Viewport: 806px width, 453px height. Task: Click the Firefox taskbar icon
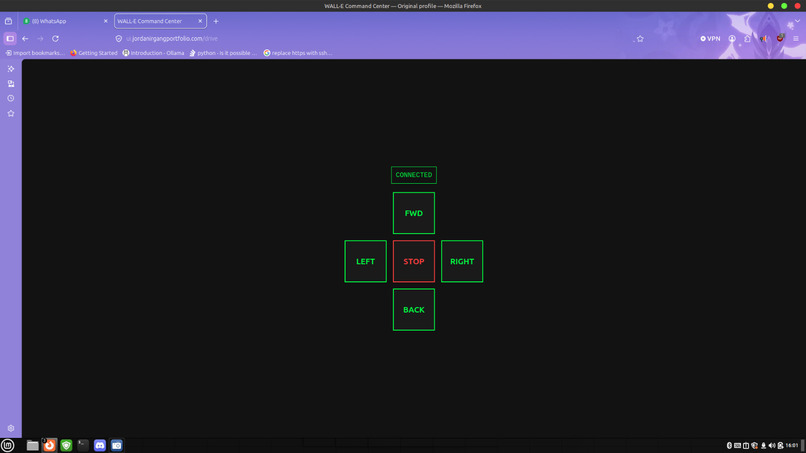point(49,445)
